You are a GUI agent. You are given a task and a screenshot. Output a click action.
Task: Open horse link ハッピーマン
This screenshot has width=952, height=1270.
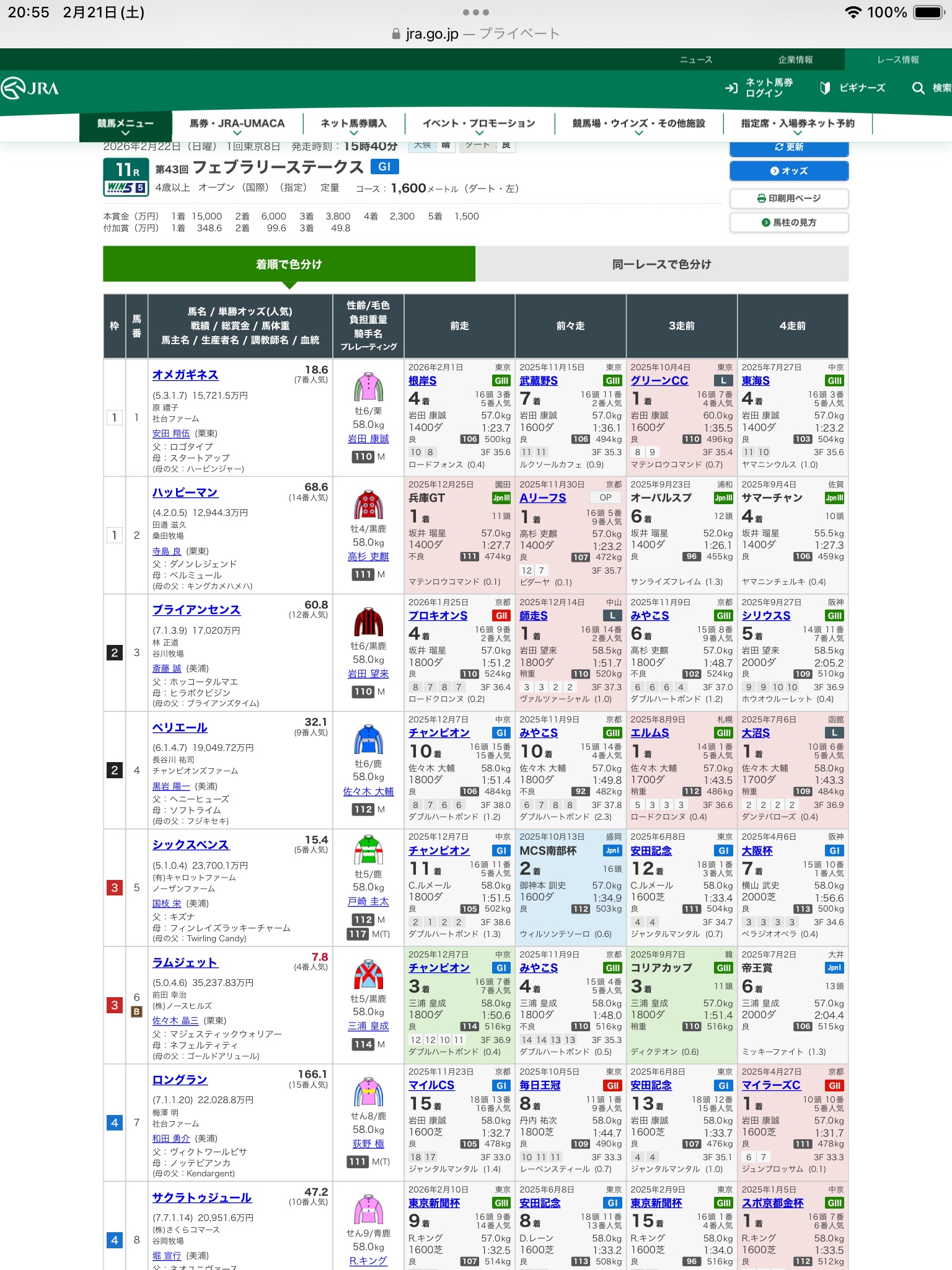click(x=185, y=492)
